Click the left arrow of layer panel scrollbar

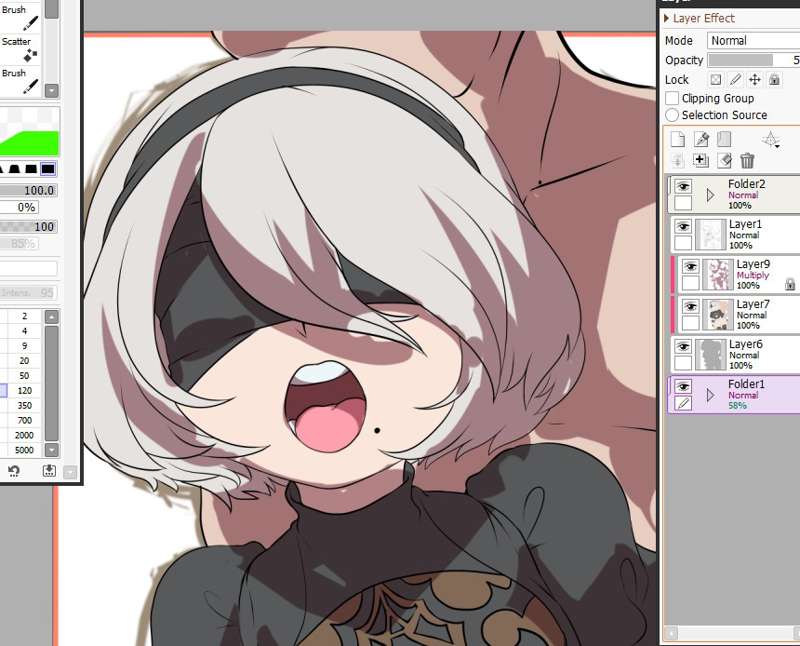click(x=671, y=633)
